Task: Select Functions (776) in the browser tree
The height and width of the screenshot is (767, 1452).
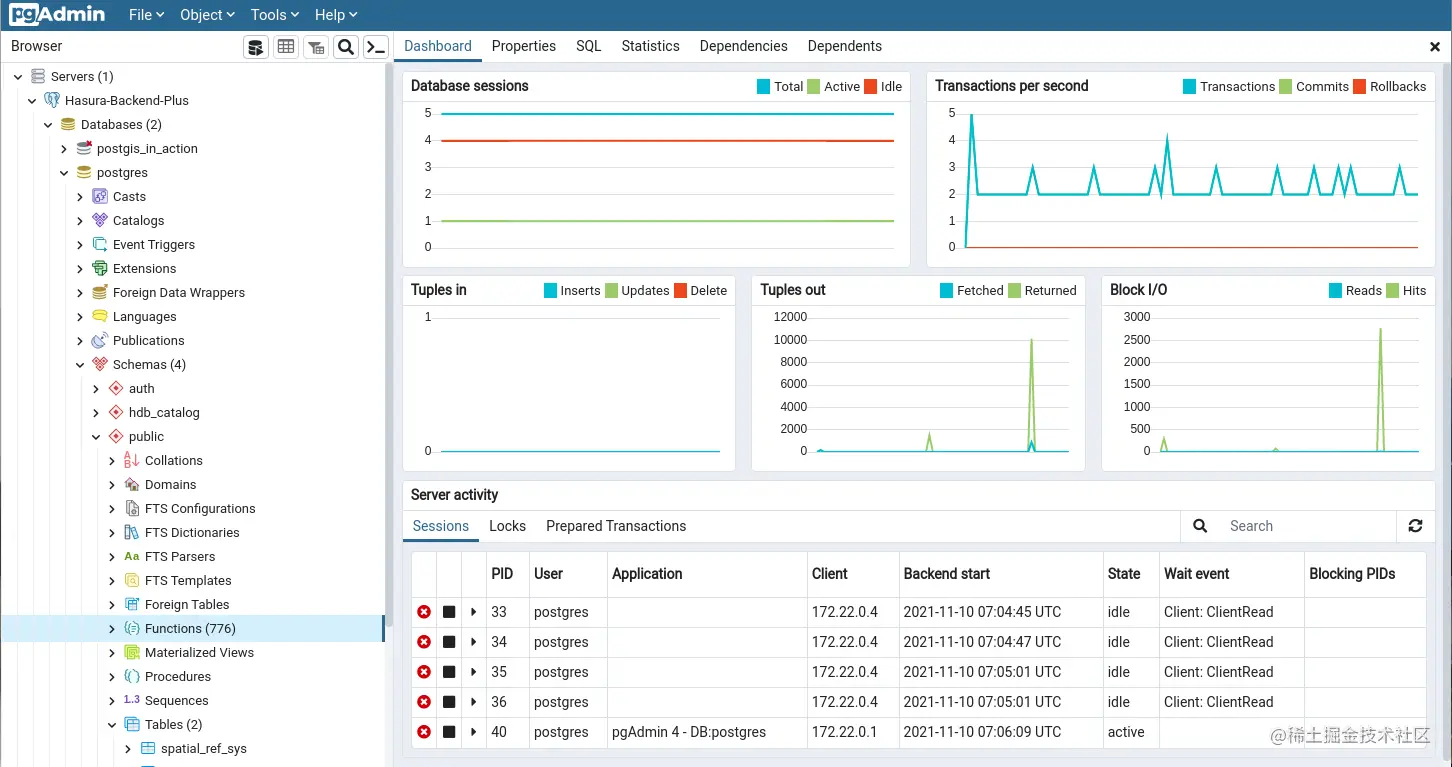Action: pyautogui.click(x=191, y=628)
